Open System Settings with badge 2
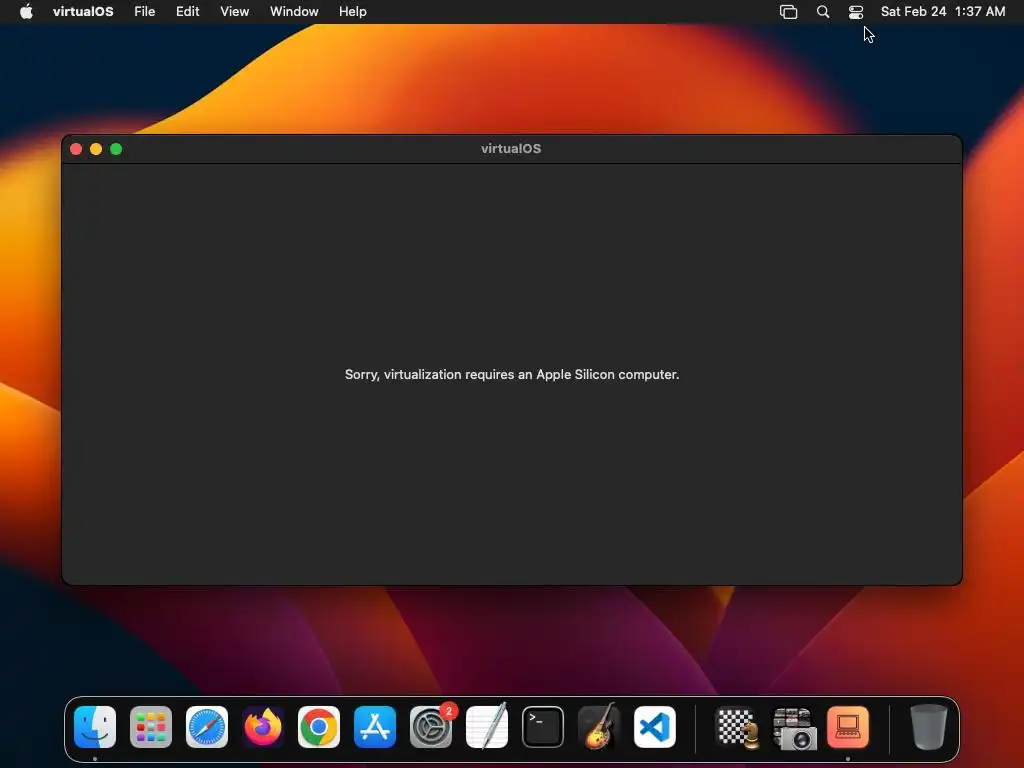1024x768 pixels. pyautogui.click(x=431, y=727)
